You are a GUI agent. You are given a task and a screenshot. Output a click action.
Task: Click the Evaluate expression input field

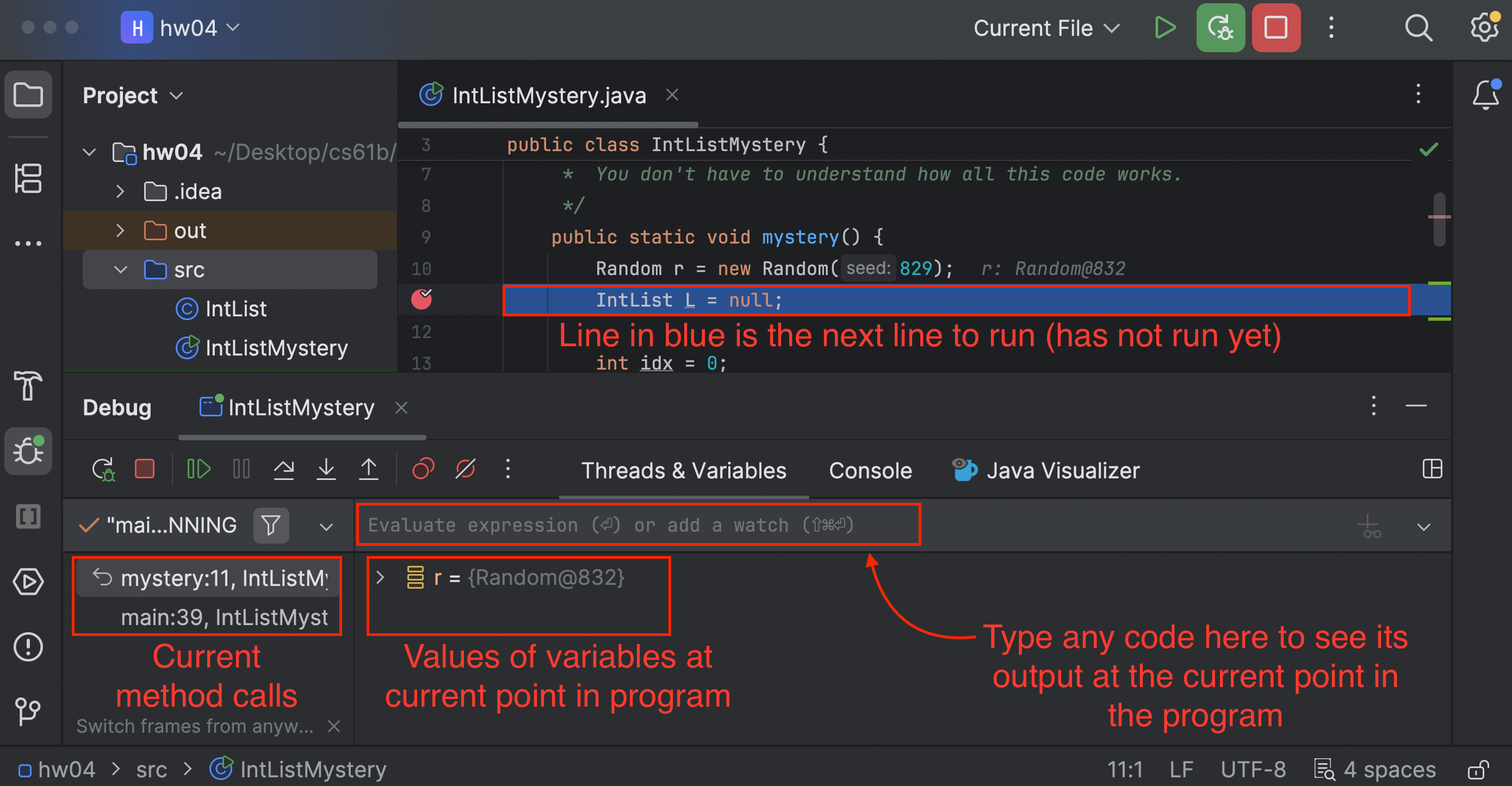pyautogui.click(x=637, y=525)
